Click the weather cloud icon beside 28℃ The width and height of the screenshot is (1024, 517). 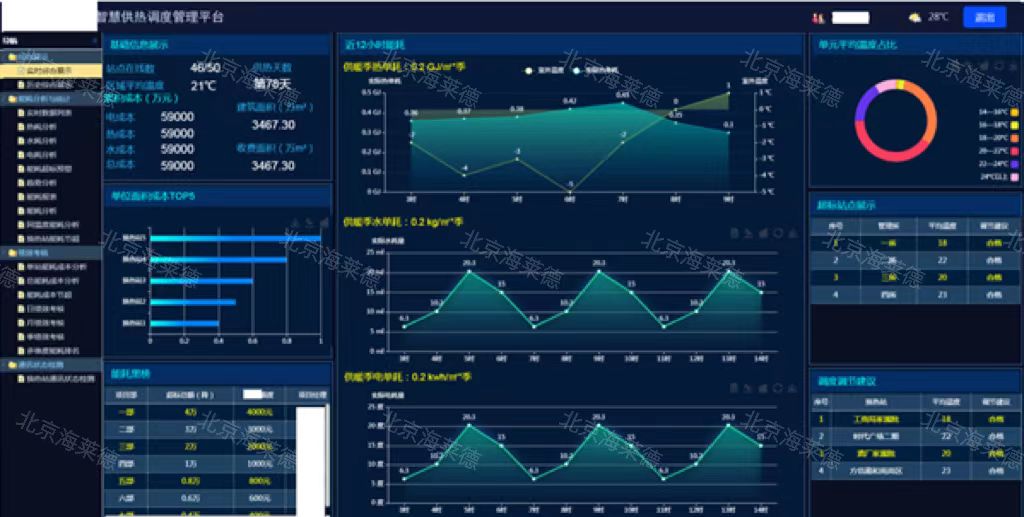[915, 18]
